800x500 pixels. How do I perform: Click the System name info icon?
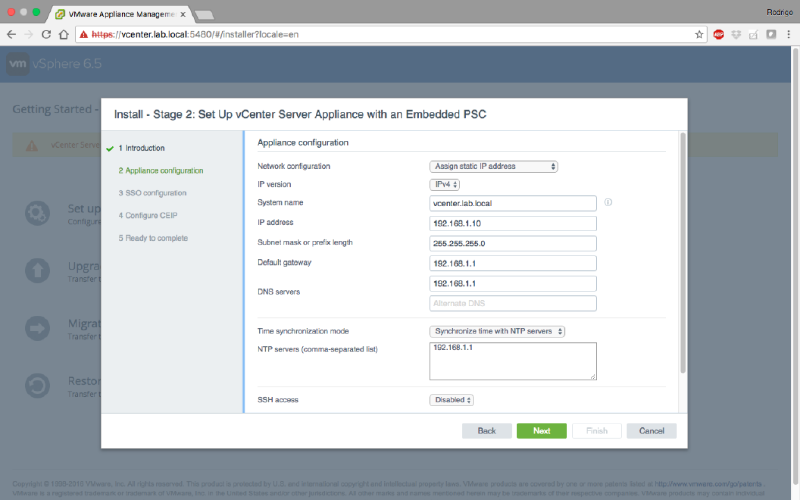[x=608, y=202]
